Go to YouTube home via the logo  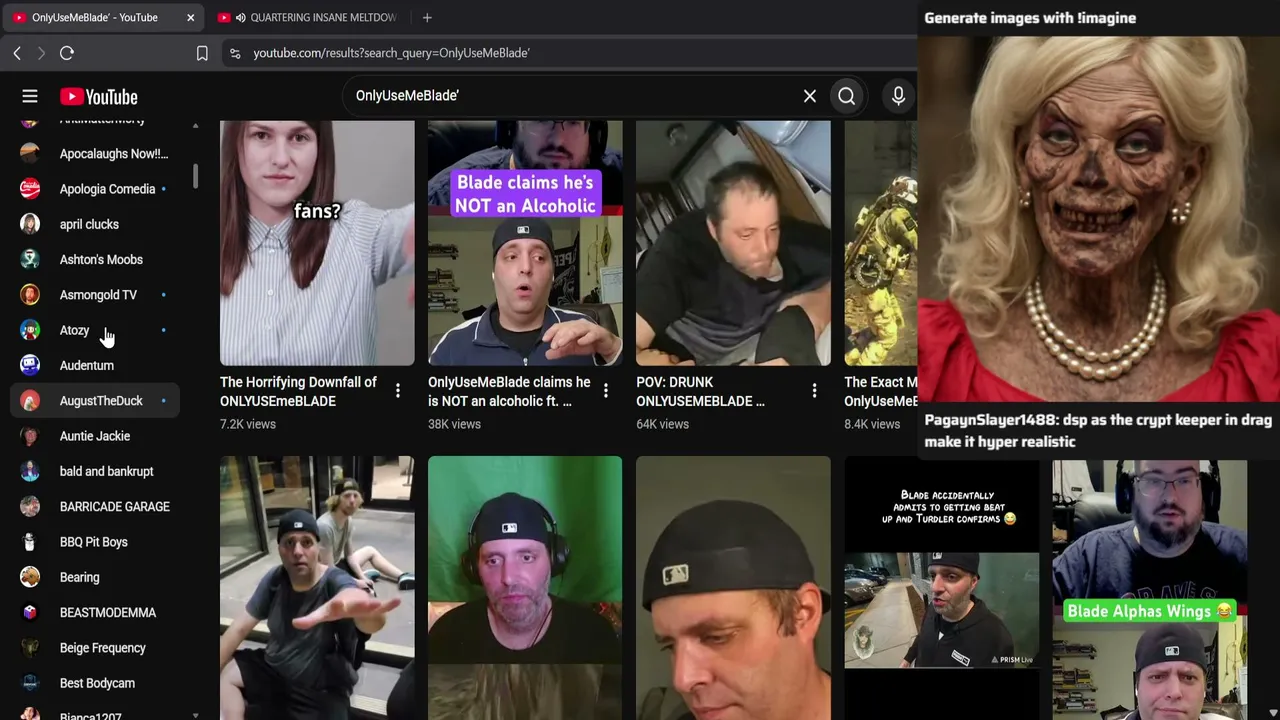click(98, 97)
